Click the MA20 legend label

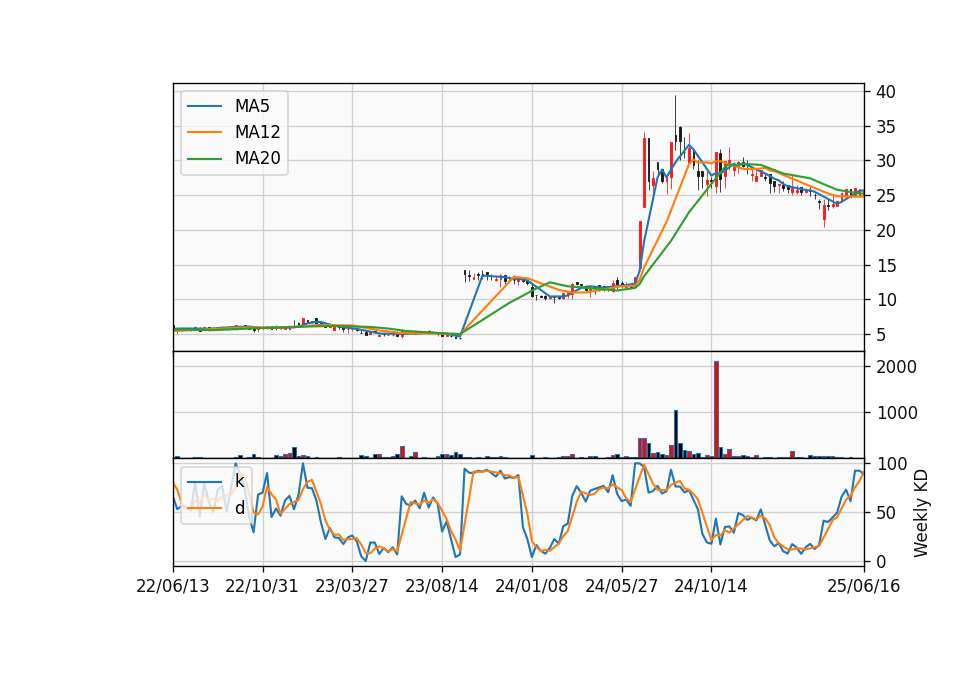point(257,159)
